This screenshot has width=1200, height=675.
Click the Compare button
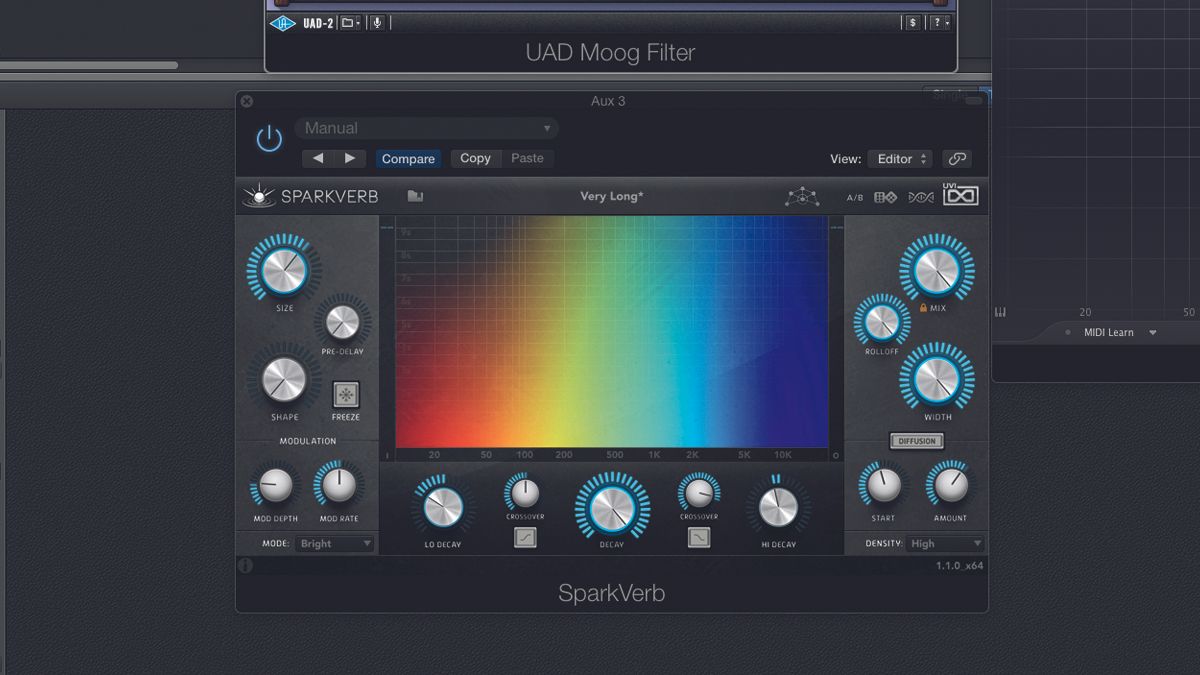coord(408,158)
